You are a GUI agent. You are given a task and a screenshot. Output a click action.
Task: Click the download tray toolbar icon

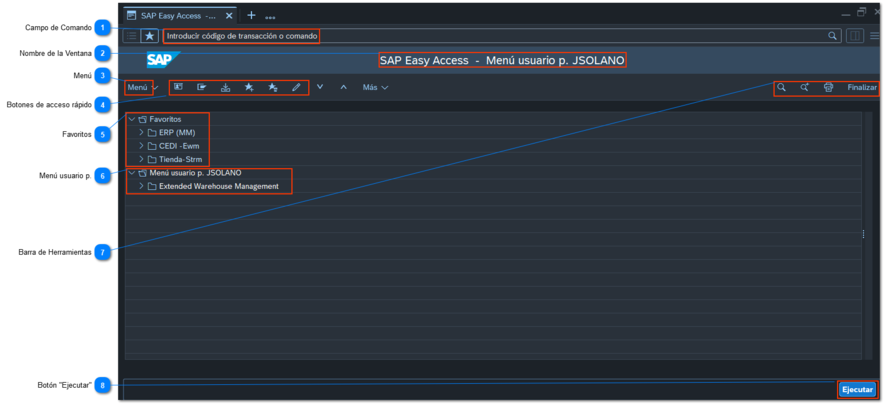pos(225,88)
